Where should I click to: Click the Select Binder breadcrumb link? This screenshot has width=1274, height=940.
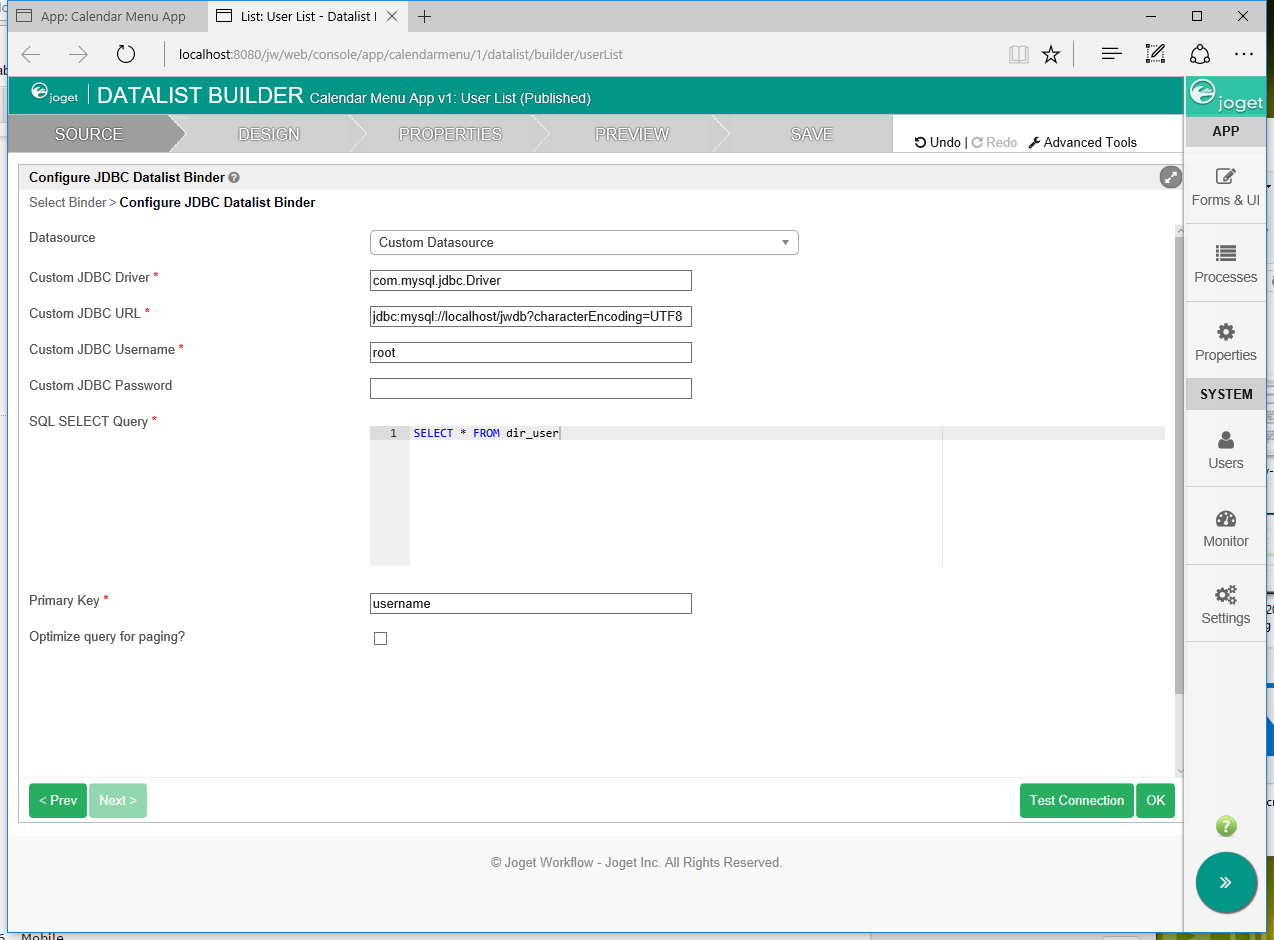pyautogui.click(x=67, y=202)
